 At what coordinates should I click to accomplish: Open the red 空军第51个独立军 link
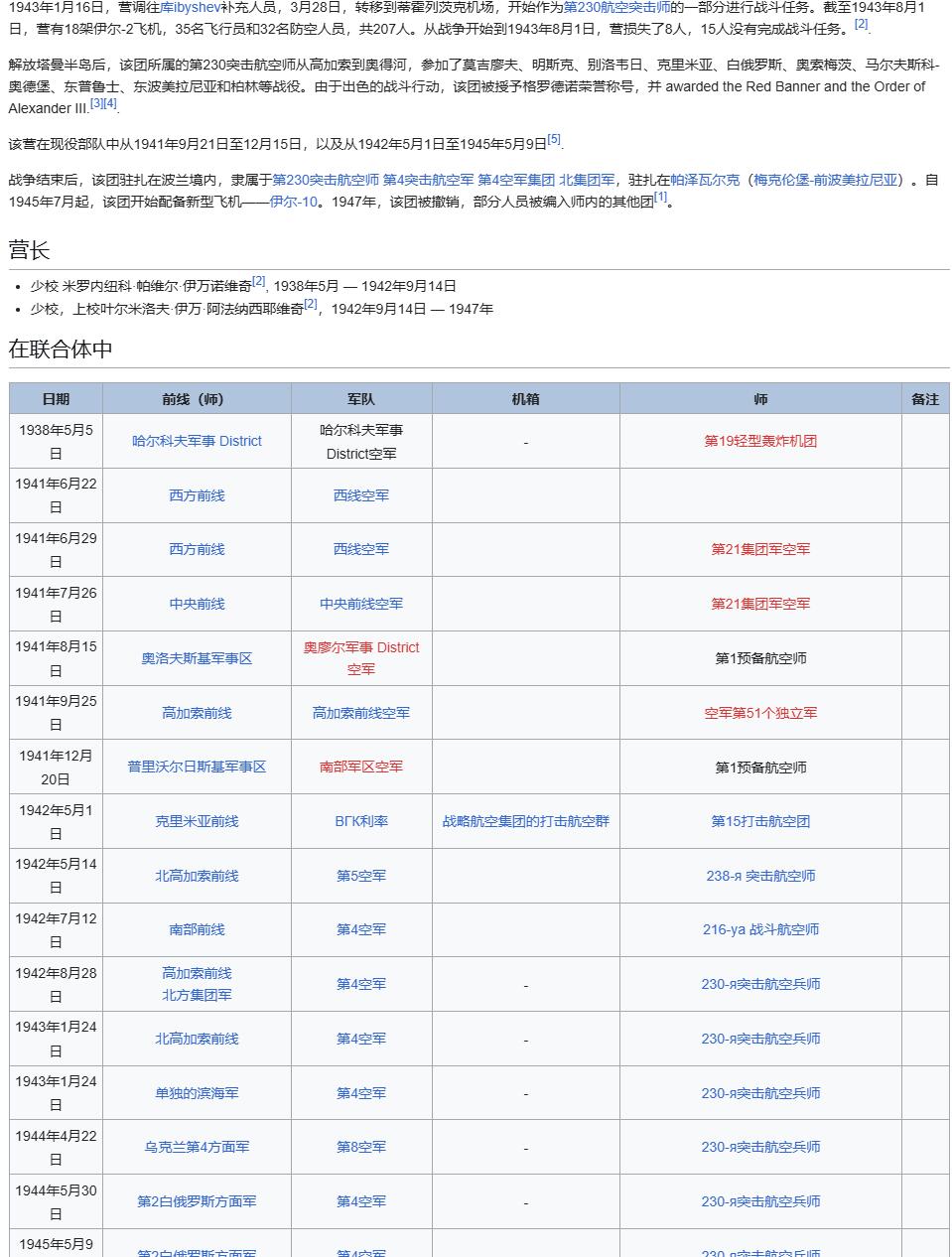tap(760, 713)
